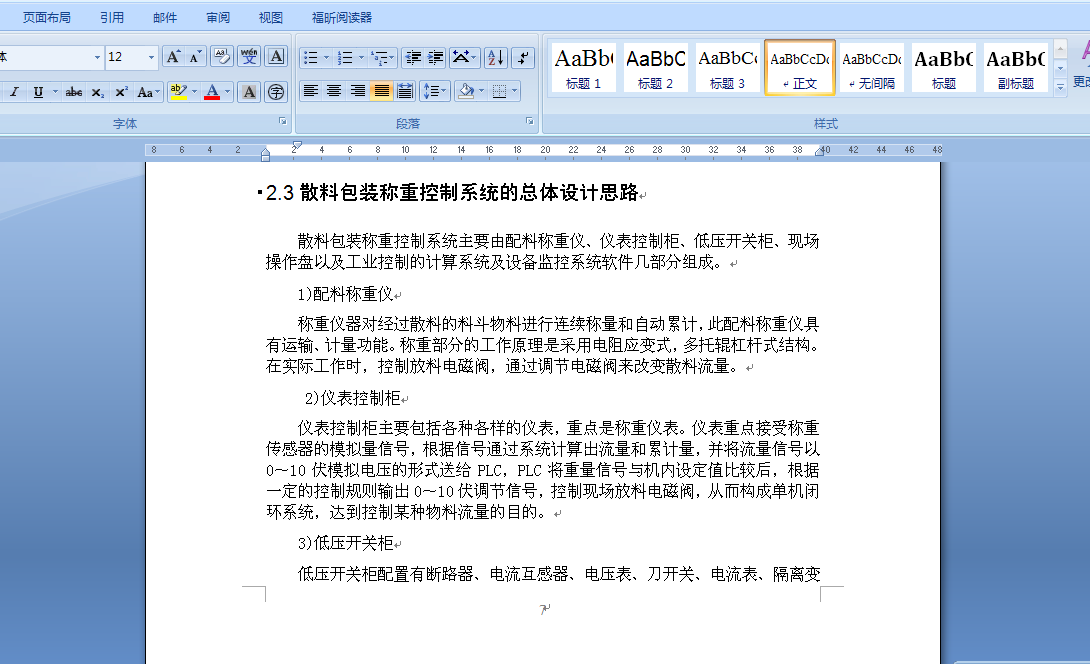Click the Decrease Indent icon

pyautogui.click(x=413, y=58)
